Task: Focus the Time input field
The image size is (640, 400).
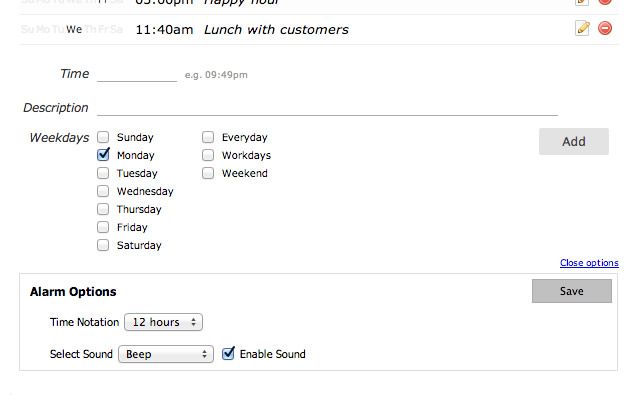Action: tap(137, 74)
